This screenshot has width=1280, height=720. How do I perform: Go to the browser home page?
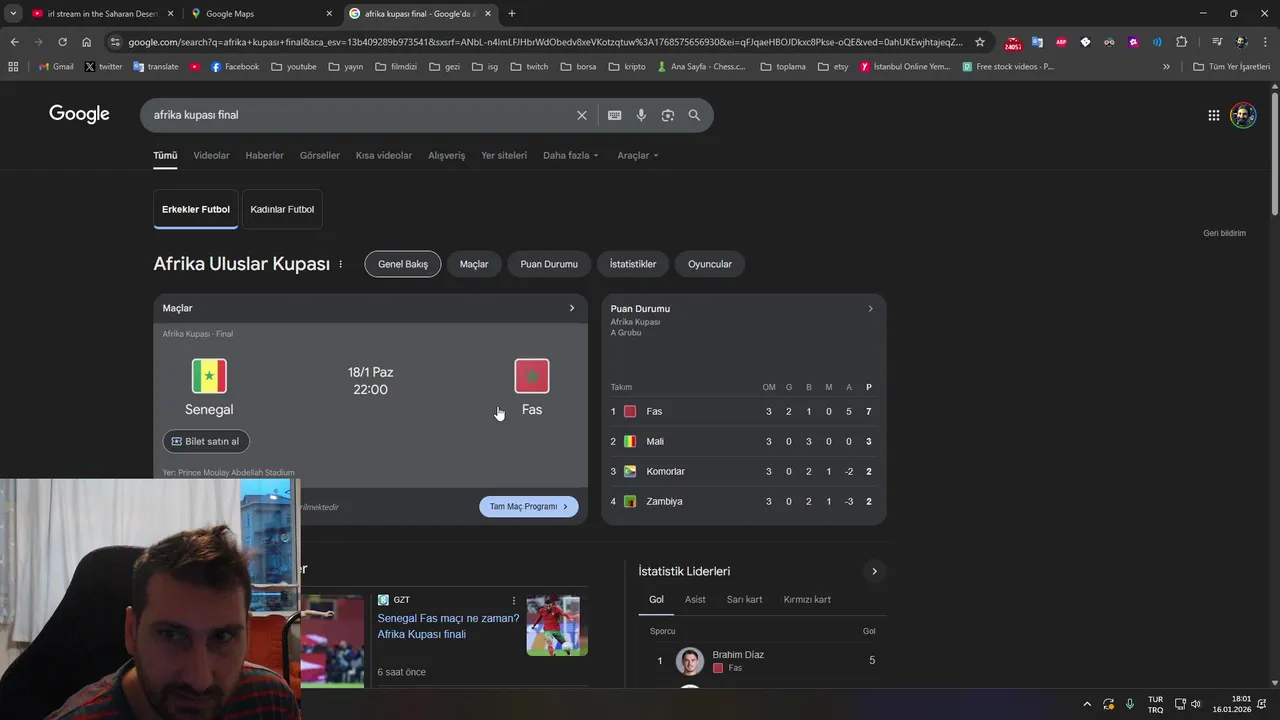(x=87, y=42)
